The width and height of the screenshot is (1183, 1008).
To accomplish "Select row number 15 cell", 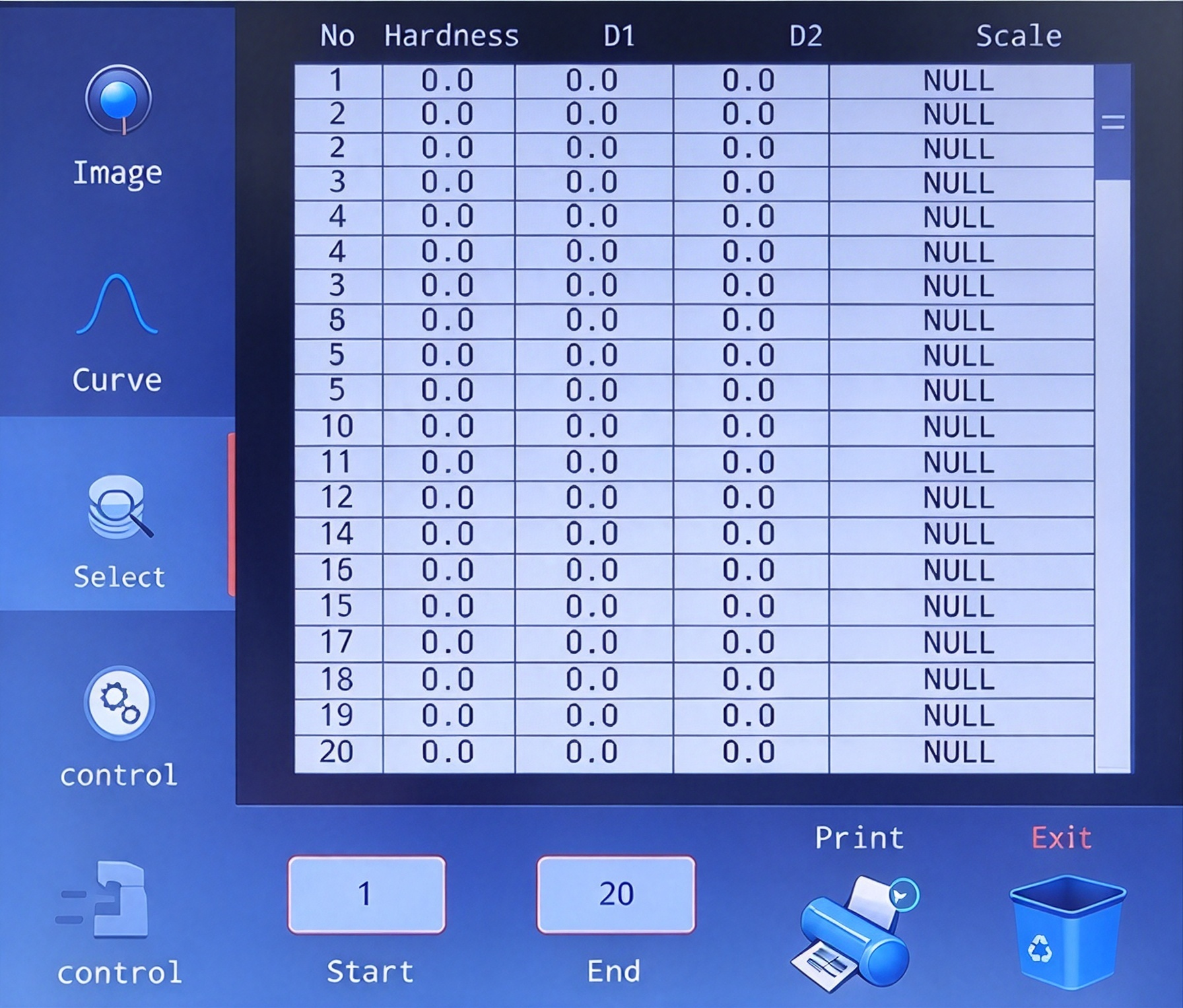I will coord(338,607).
